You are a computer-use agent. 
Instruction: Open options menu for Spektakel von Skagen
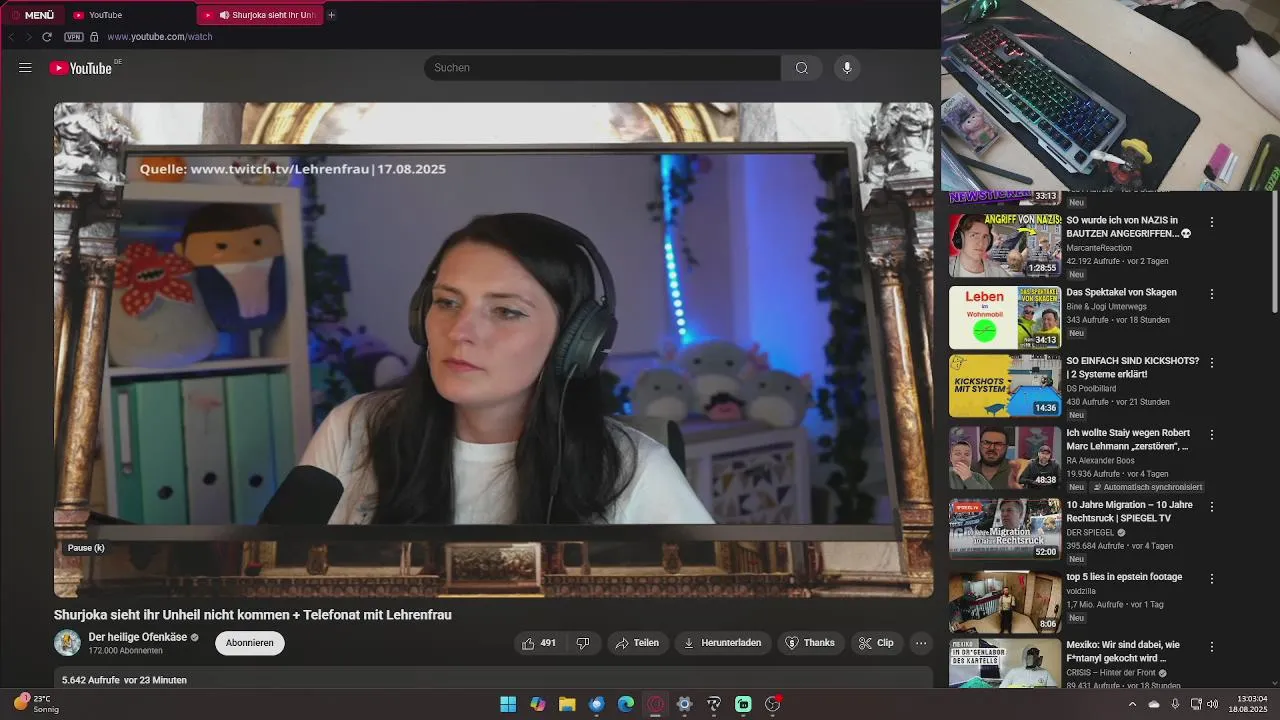1212,294
